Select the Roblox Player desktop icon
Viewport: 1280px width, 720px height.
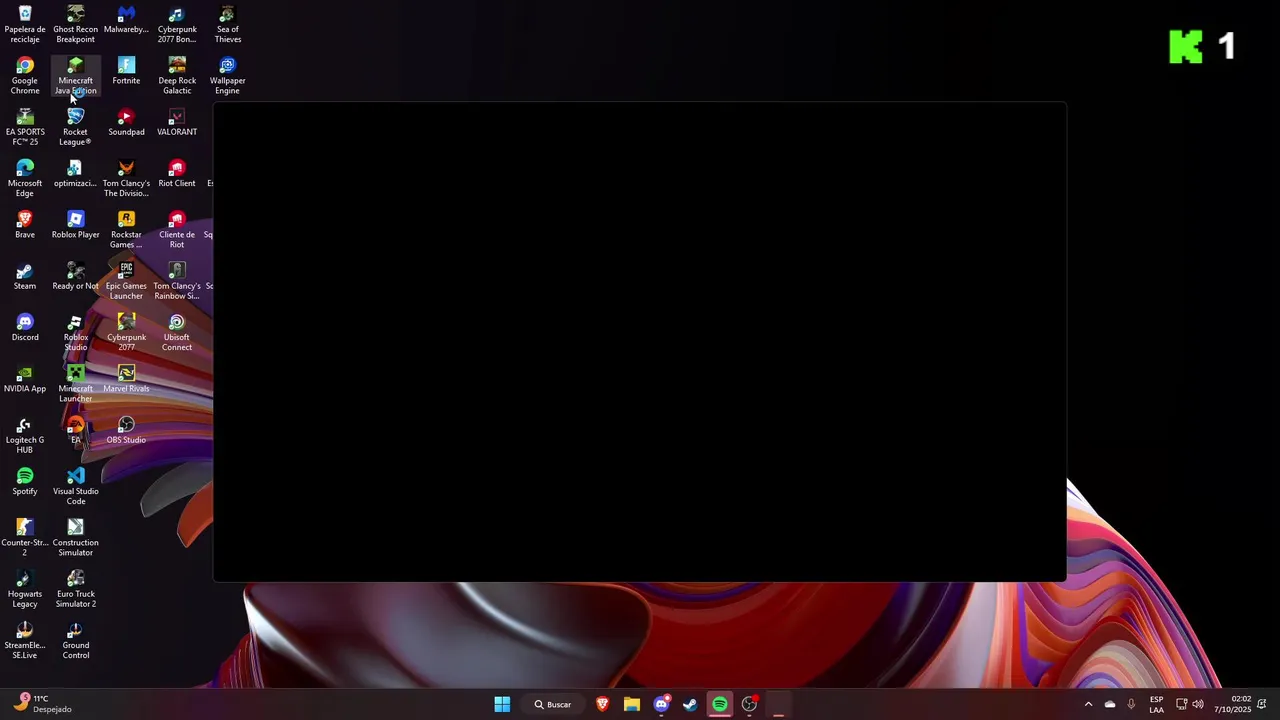click(x=75, y=225)
